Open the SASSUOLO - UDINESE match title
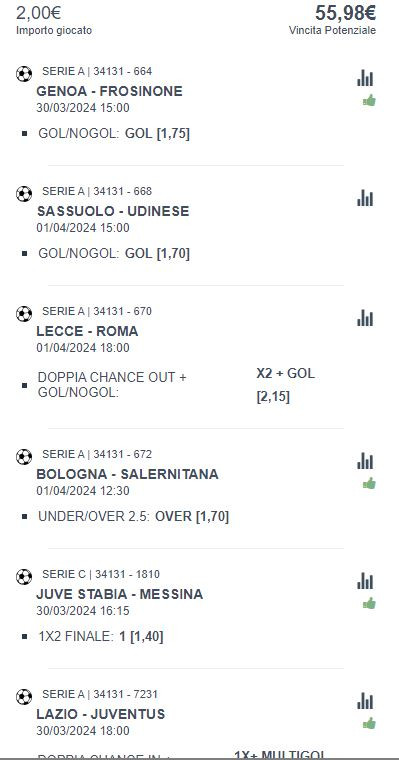This screenshot has height=760, width=399. (x=113, y=211)
